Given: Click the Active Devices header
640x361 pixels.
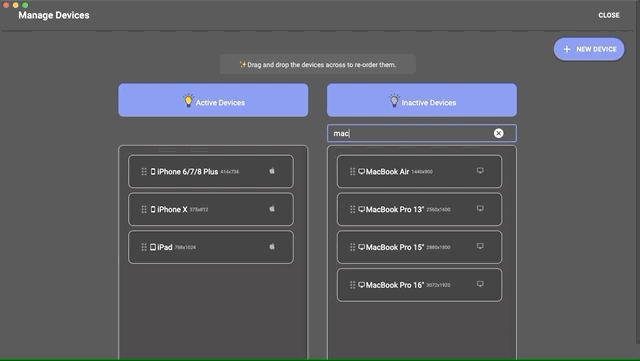Looking at the screenshot, I should (x=213, y=100).
